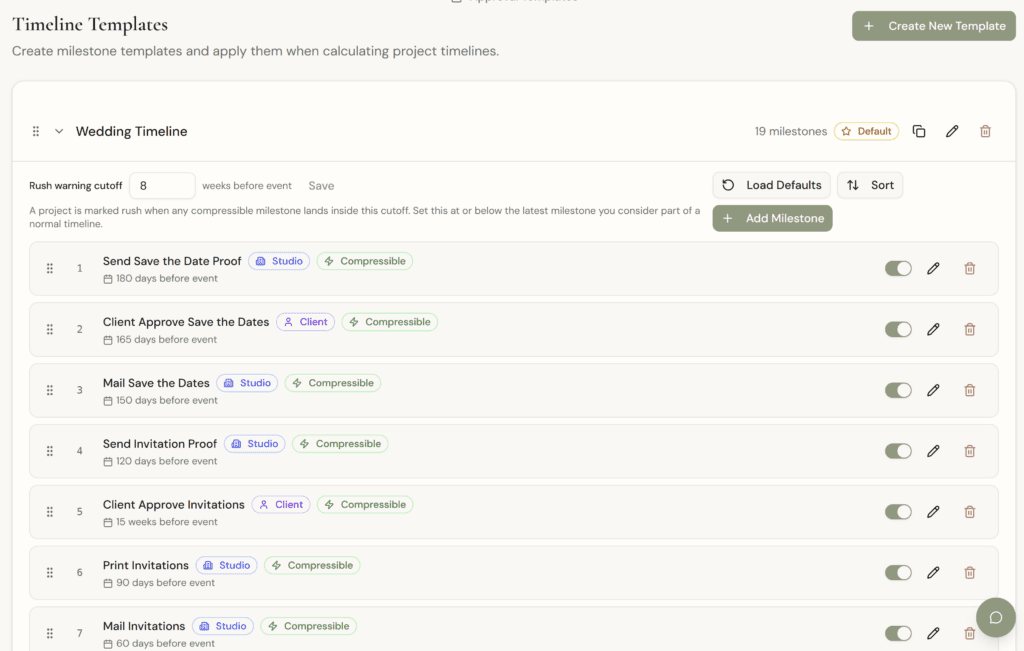Edit Send Save the Date Proof milestone

[933, 268]
